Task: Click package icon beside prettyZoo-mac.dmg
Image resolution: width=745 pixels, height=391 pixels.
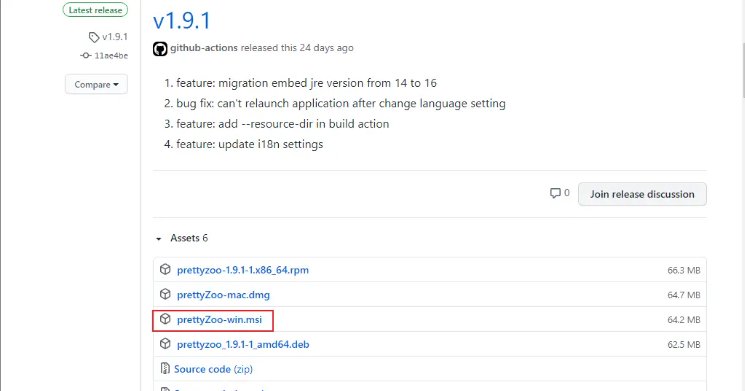Action: (165, 294)
